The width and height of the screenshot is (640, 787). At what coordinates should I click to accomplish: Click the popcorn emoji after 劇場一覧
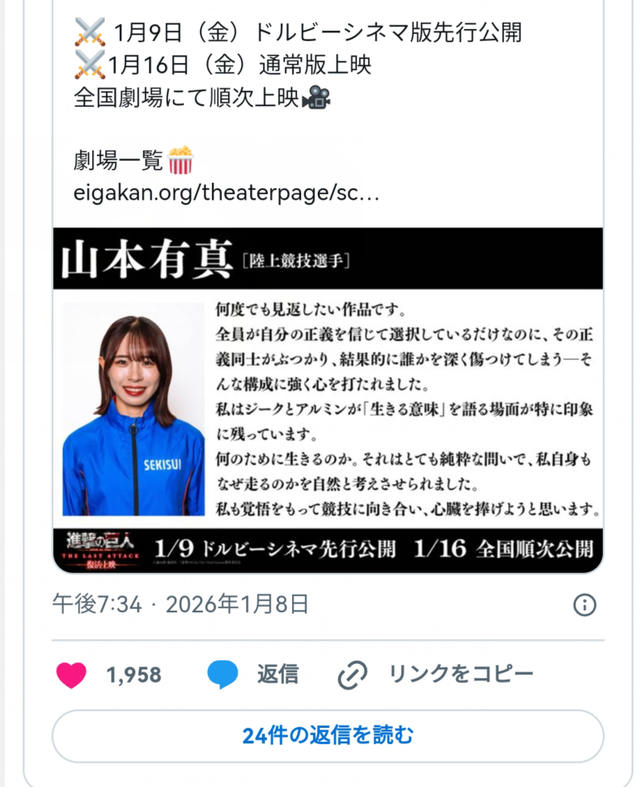[181, 160]
